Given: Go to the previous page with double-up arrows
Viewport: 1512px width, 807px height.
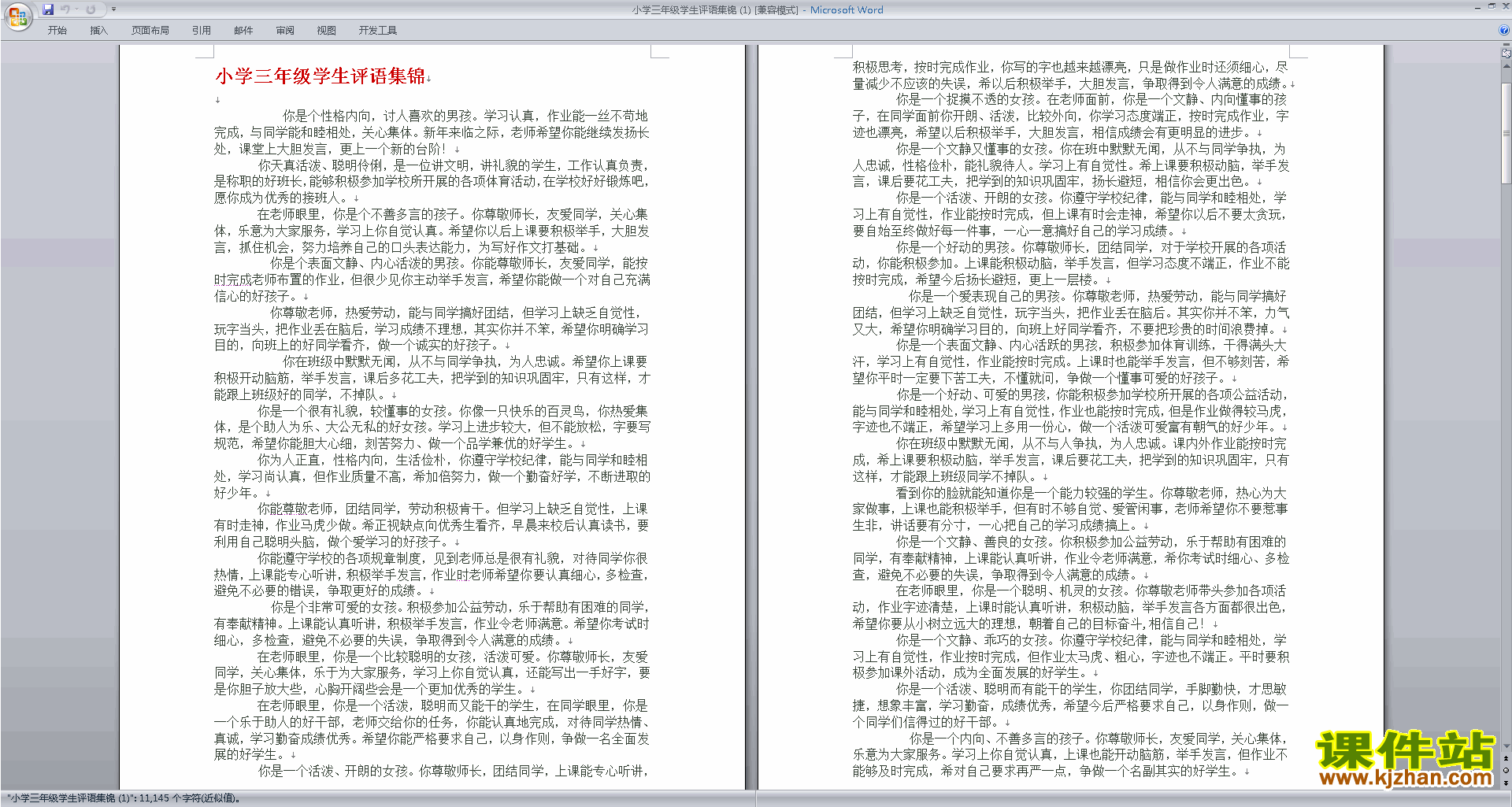Looking at the screenshot, I should [1506, 758].
